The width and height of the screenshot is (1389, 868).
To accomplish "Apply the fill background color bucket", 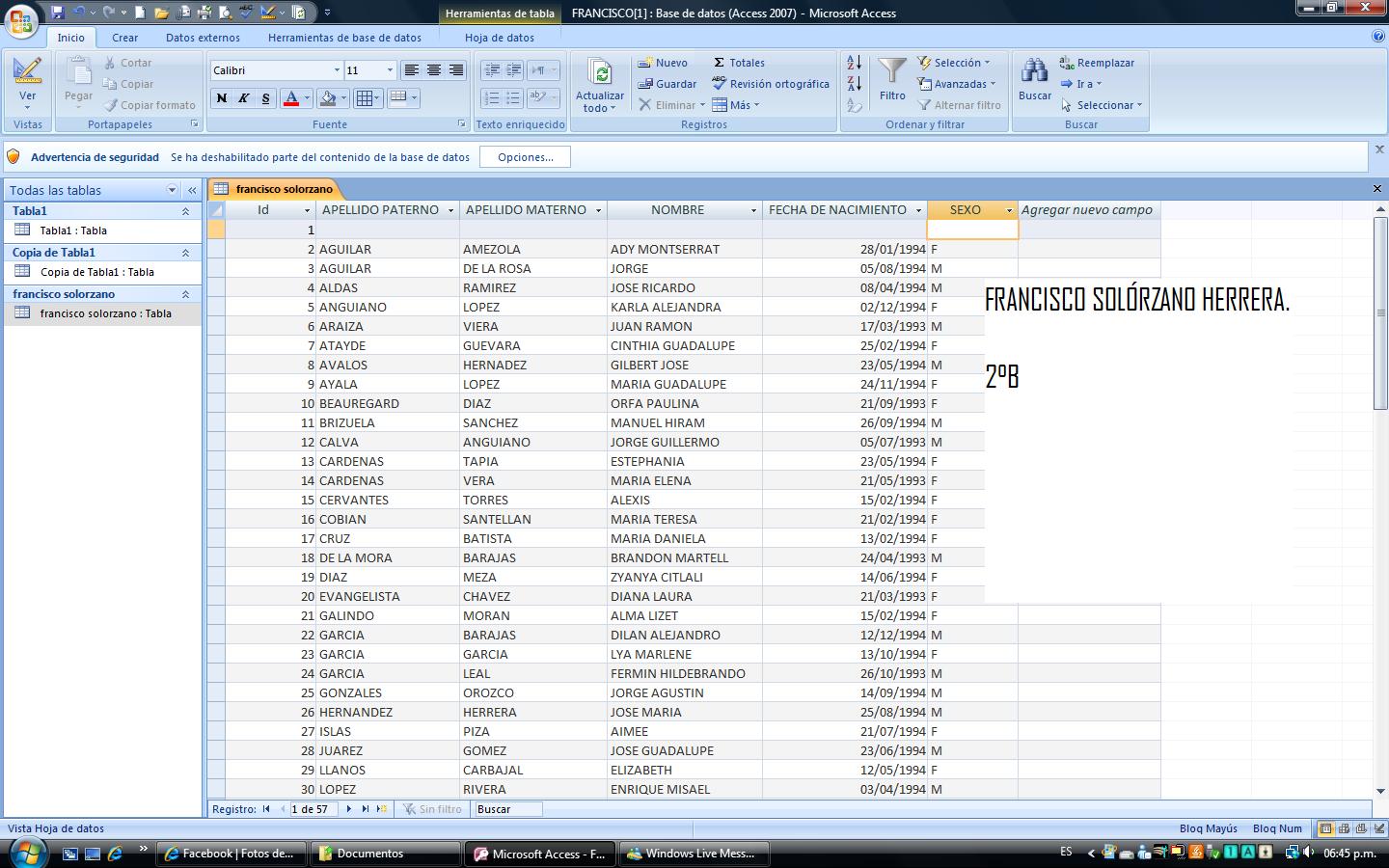I will tap(328, 98).
